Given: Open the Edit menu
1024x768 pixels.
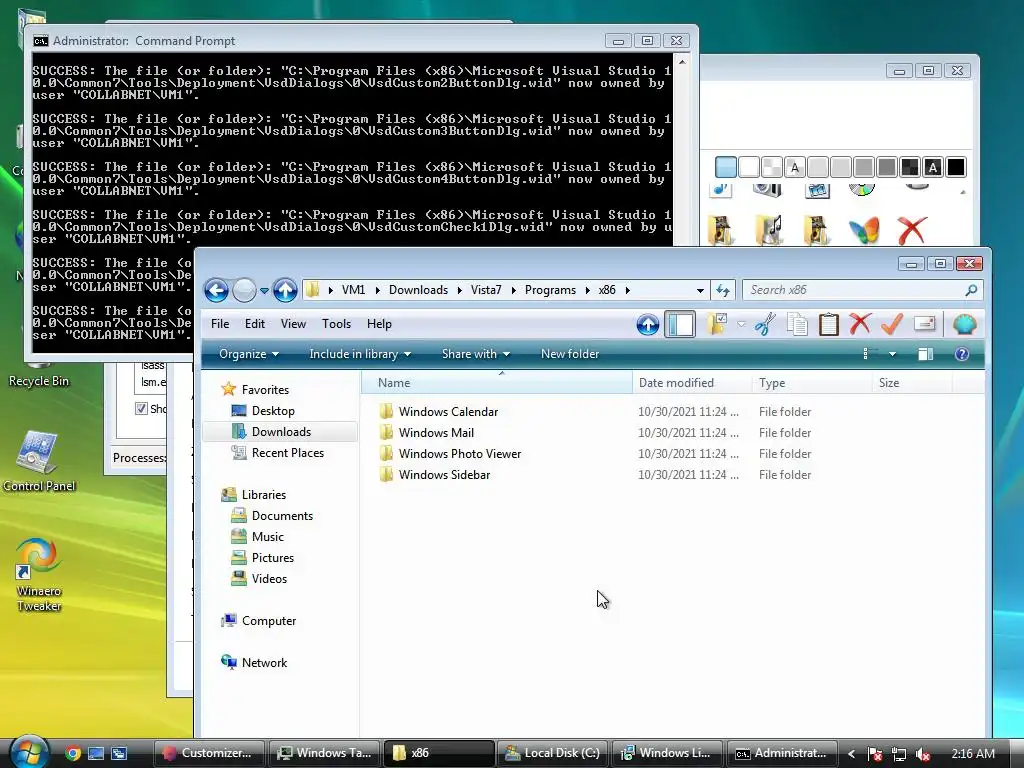Looking at the screenshot, I should coord(255,324).
